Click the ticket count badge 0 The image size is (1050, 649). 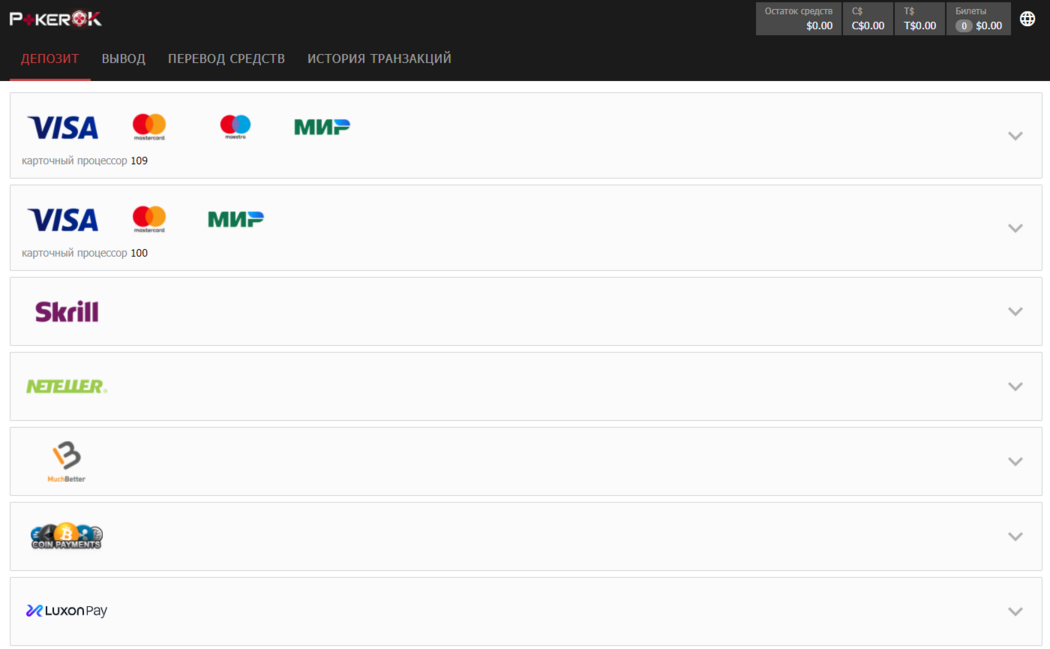tap(964, 26)
